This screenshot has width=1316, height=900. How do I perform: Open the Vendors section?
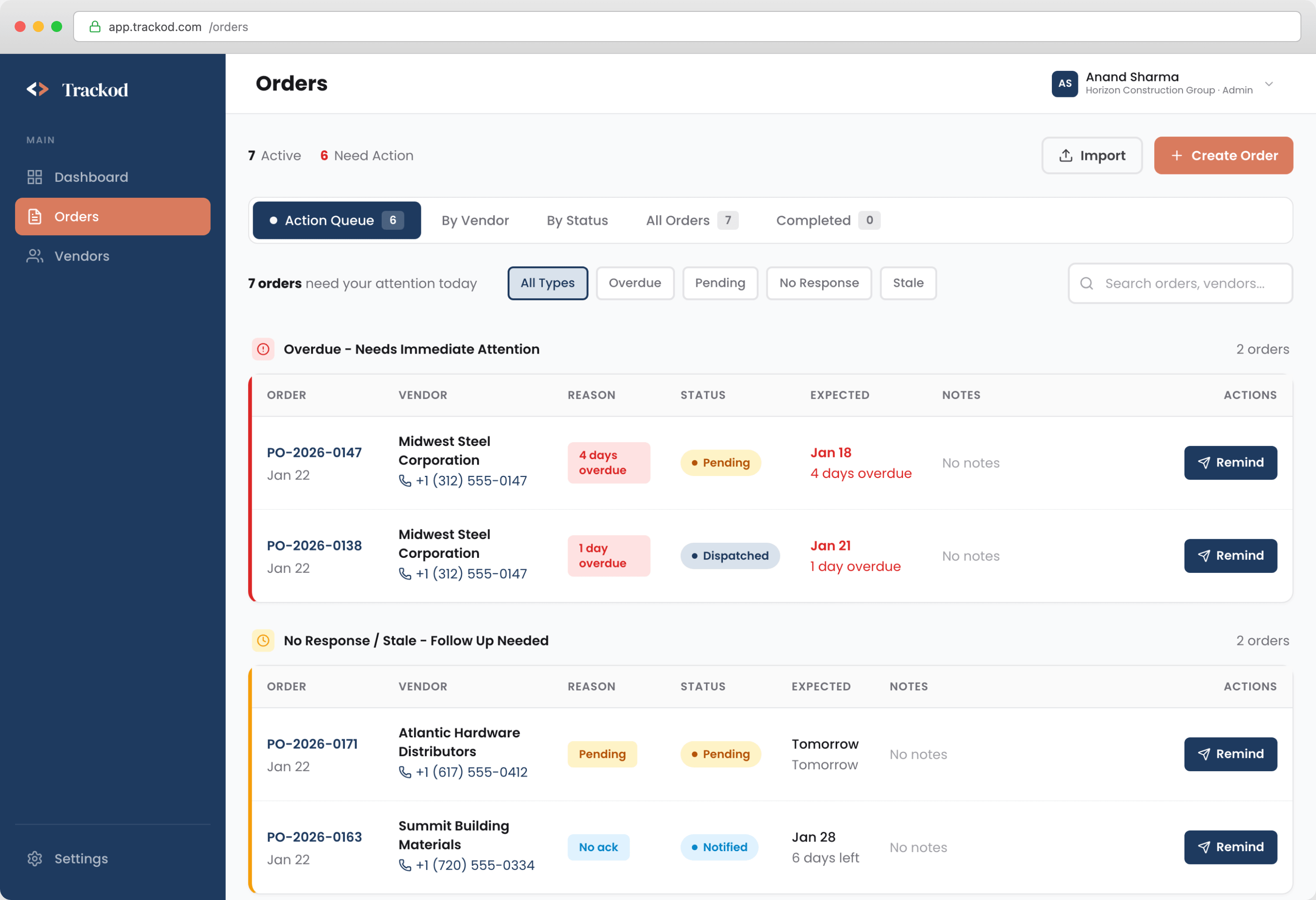tap(81, 256)
